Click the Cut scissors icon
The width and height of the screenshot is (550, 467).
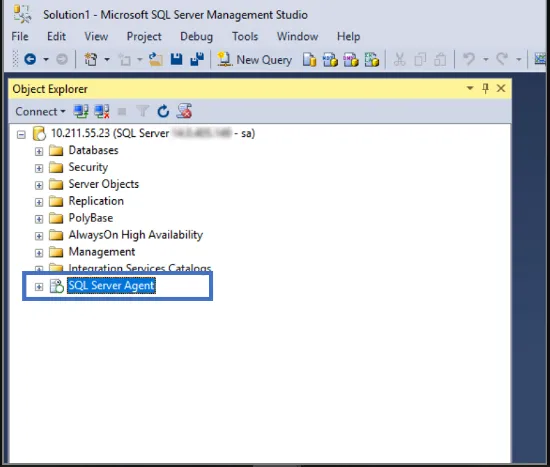tap(400, 60)
